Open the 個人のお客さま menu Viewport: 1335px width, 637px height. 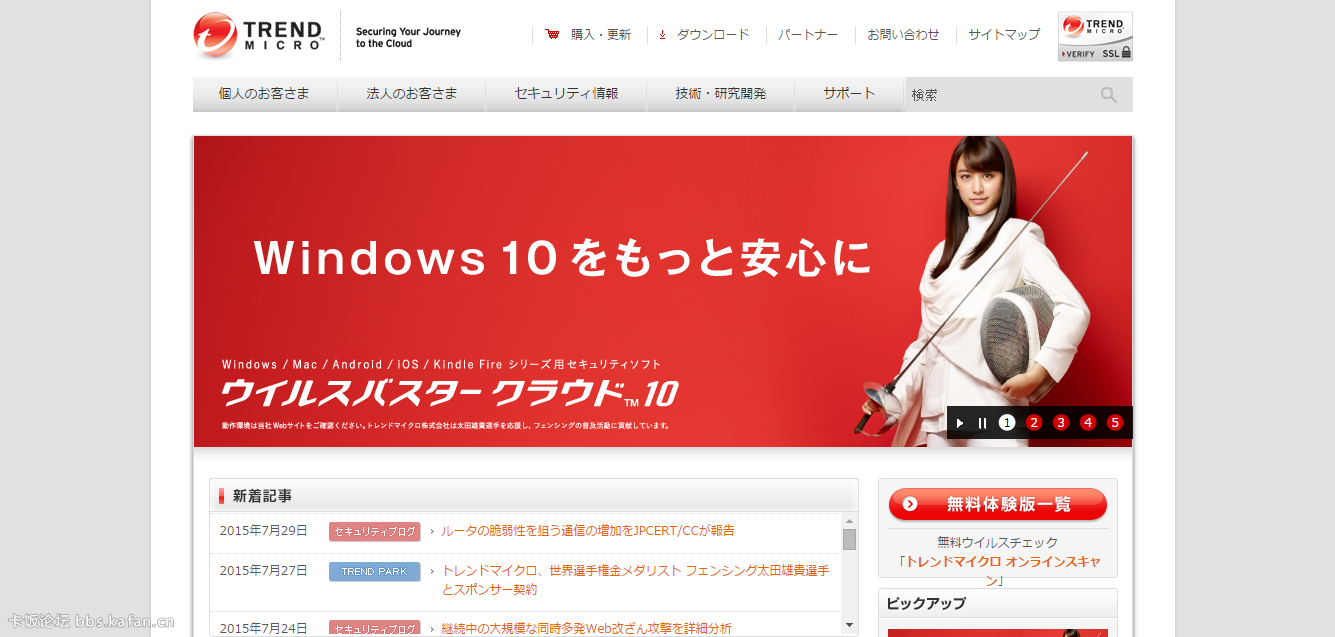264,94
